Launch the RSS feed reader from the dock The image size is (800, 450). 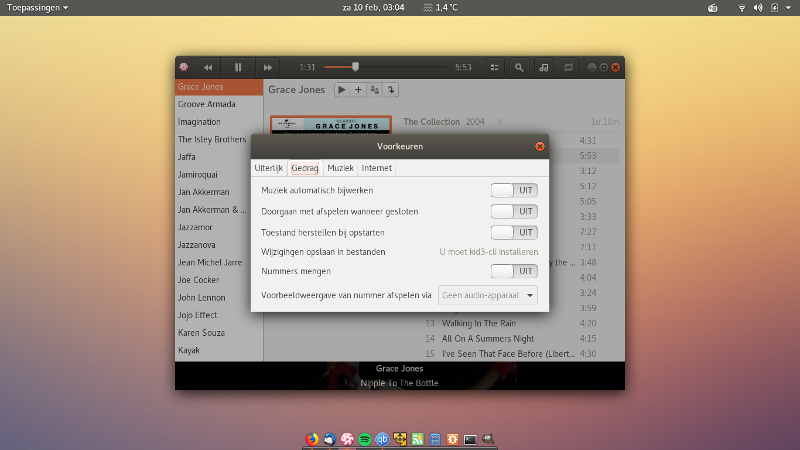coord(417,439)
